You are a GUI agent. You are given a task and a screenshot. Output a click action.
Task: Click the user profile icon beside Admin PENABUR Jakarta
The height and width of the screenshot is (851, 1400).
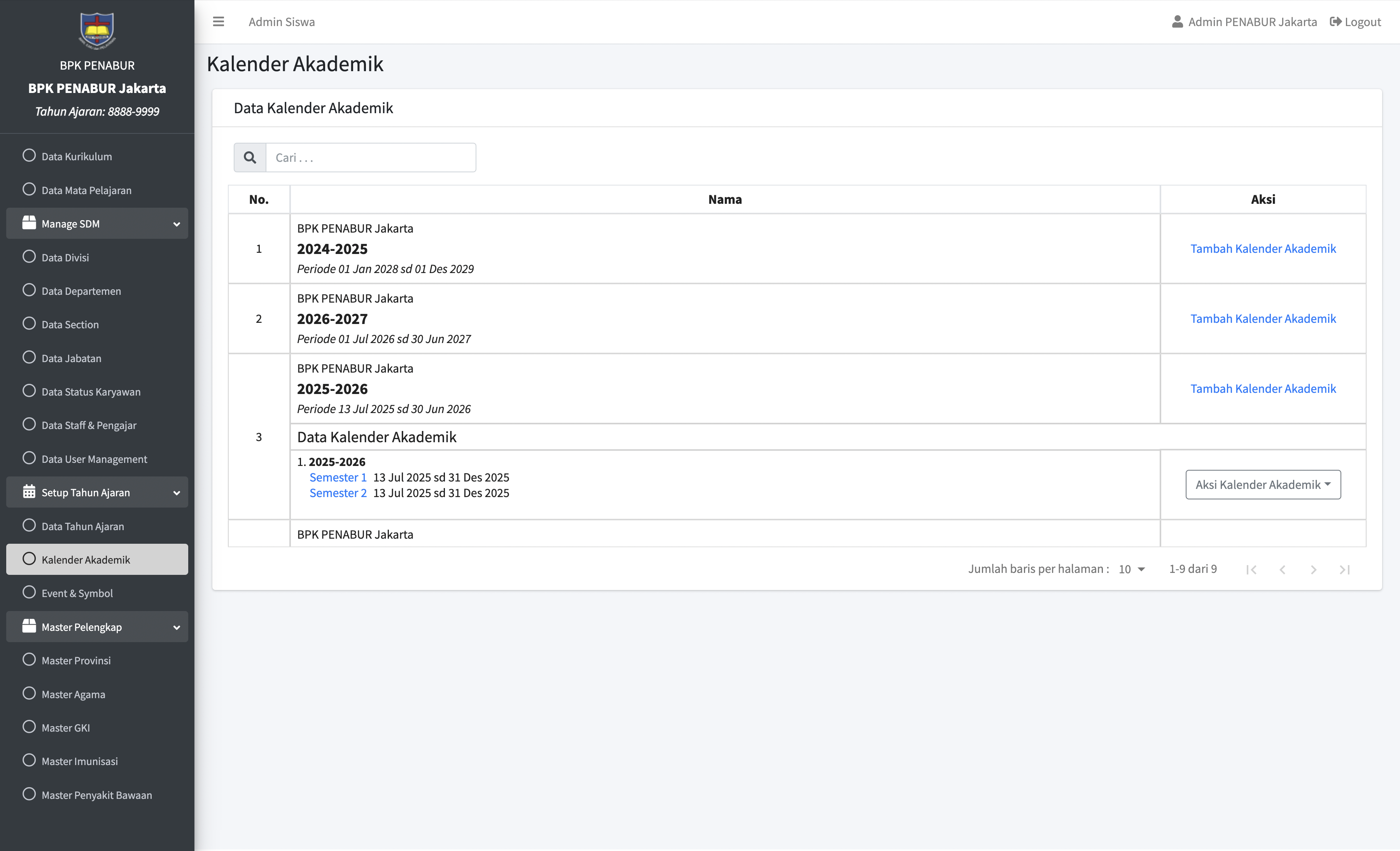tap(1177, 22)
